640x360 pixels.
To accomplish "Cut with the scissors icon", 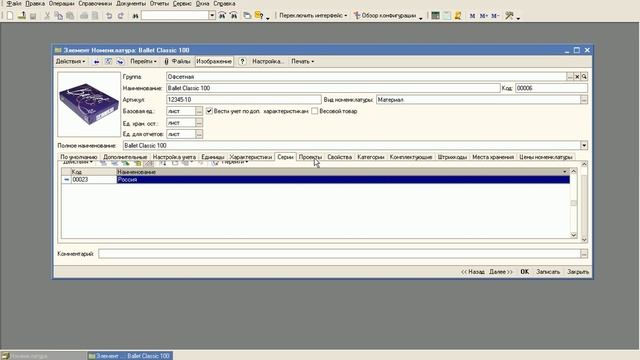I will coord(47,16).
